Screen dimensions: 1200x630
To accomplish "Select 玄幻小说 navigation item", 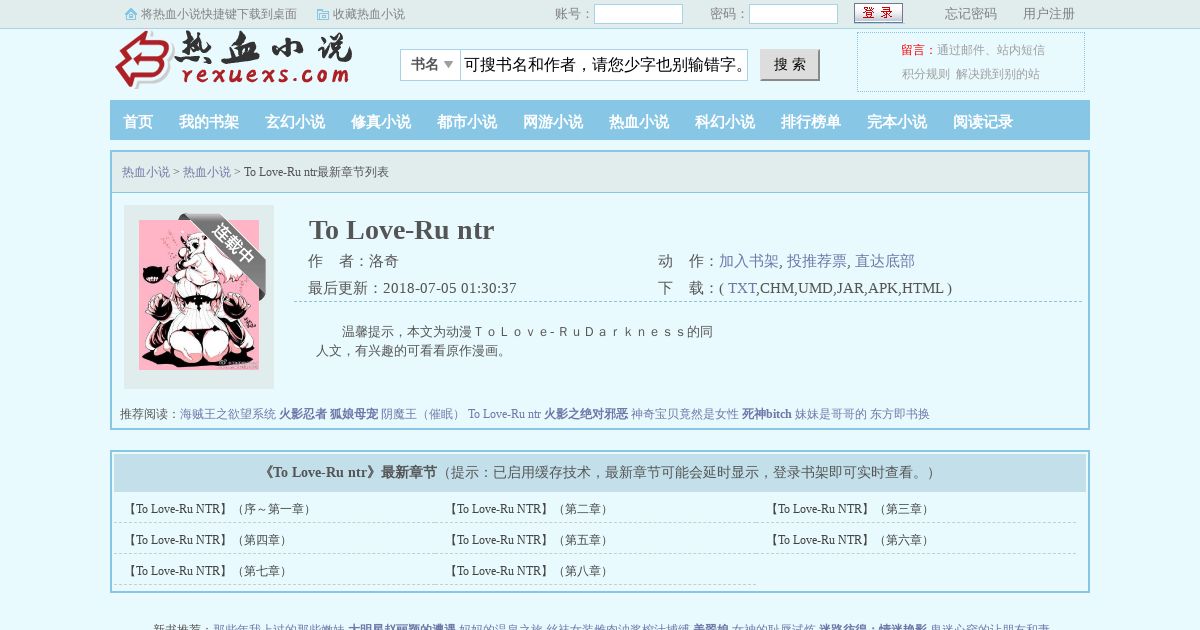I will click(295, 122).
